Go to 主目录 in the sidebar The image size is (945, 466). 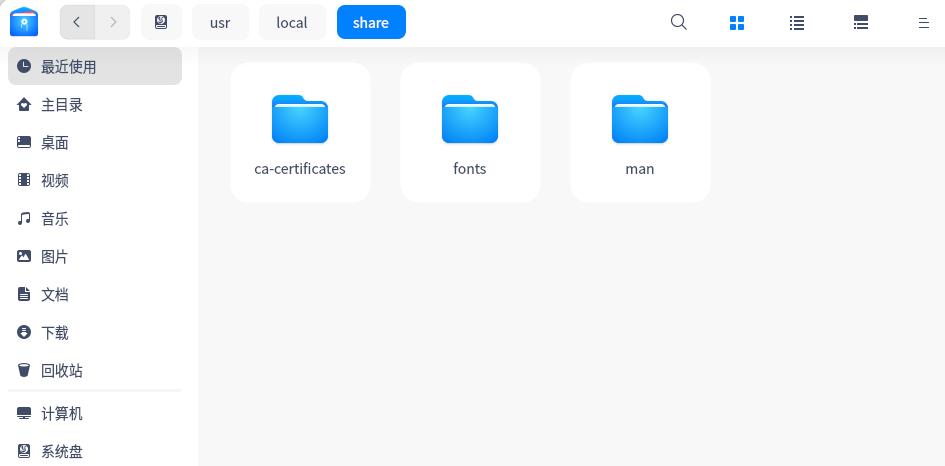coord(95,105)
